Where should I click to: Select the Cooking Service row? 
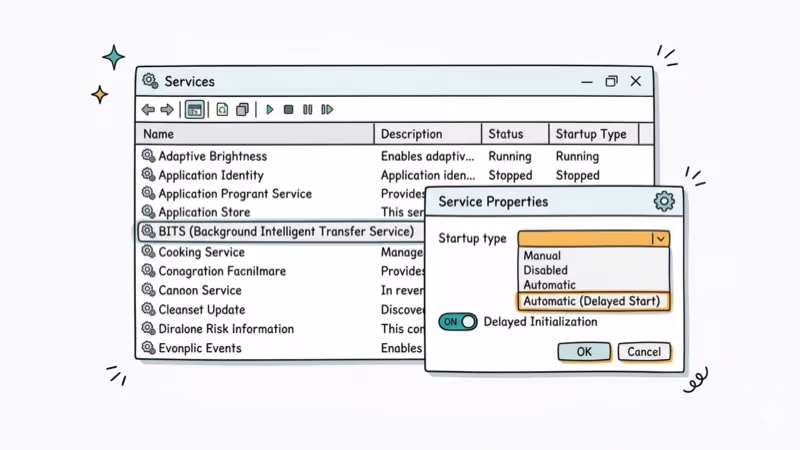[x=281, y=252]
